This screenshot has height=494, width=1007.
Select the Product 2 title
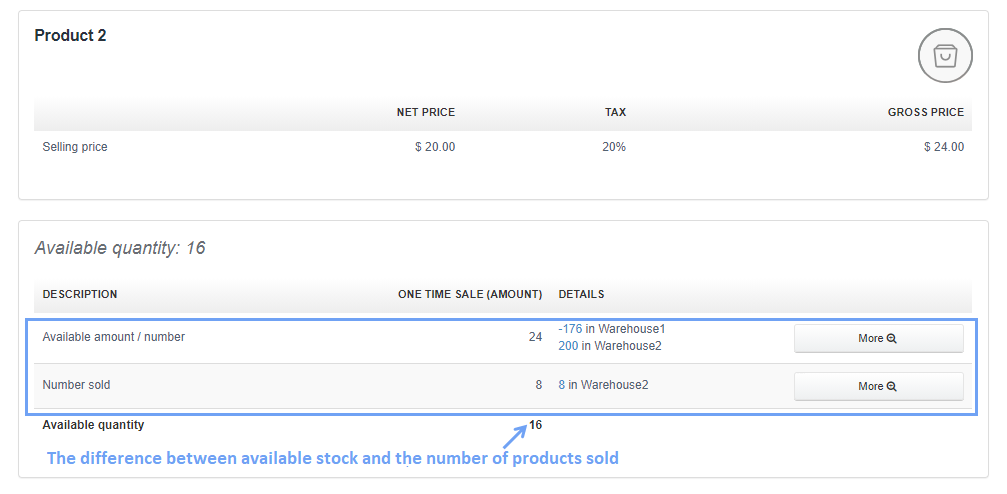pyautogui.click(x=70, y=36)
